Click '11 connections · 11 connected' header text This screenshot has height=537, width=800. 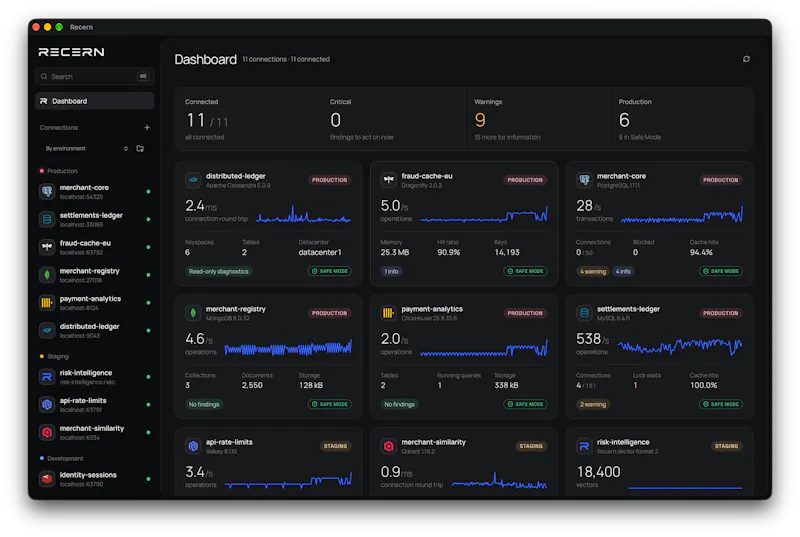click(286, 59)
